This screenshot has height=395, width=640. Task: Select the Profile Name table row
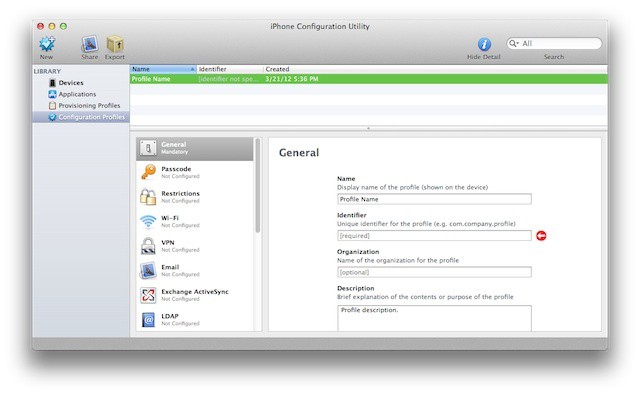click(x=369, y=79)
